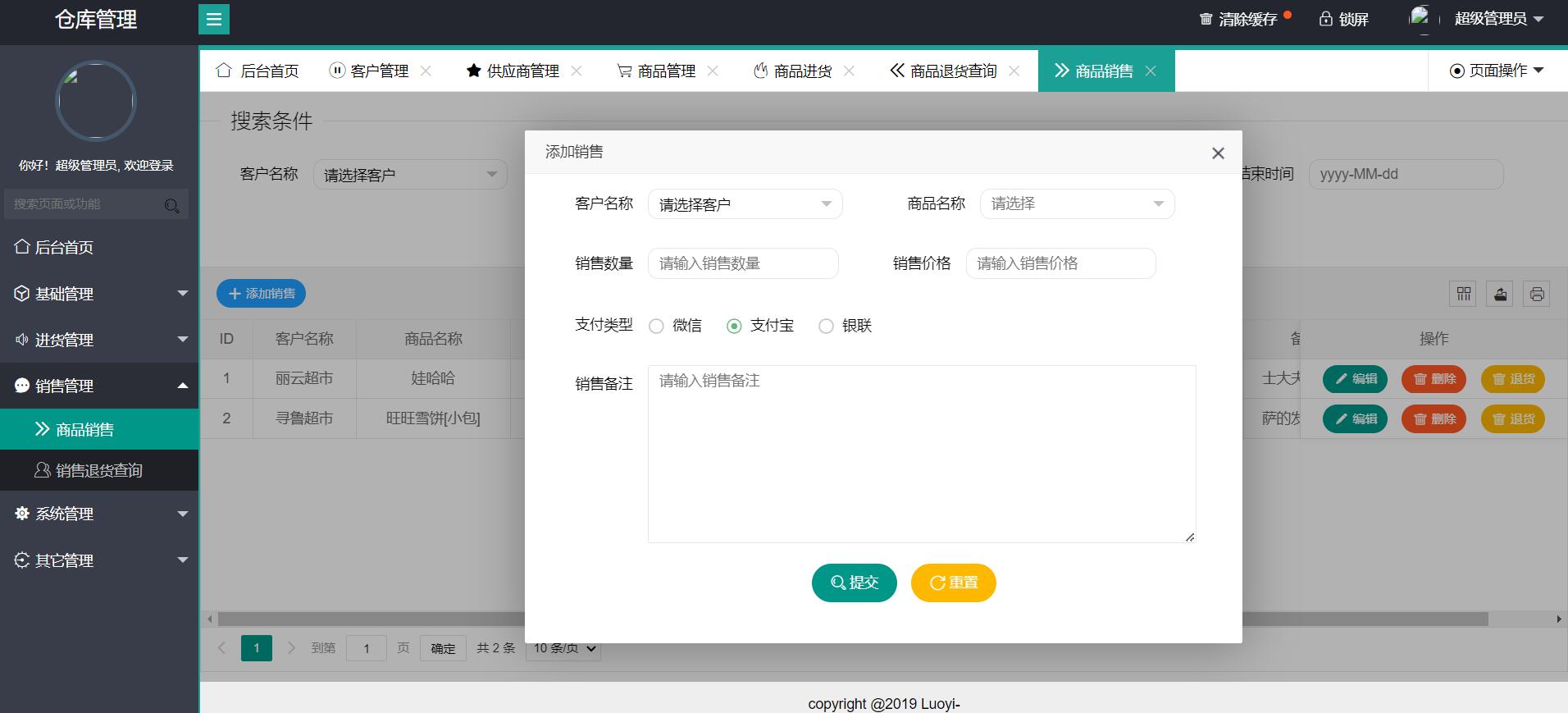The image size is (1568, 713).
Task: Select 银联 payment type
Action: tap(846, 326)
